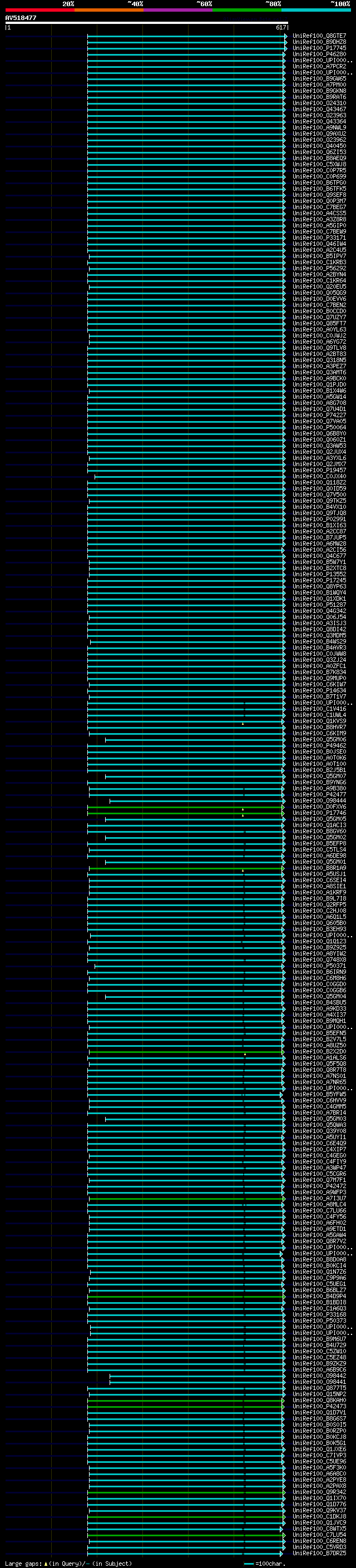Image resolution: width=356 pixels, height=1568 pixels.
Task: Select the UniRef100_B8GV60 label
Action: 319,832
